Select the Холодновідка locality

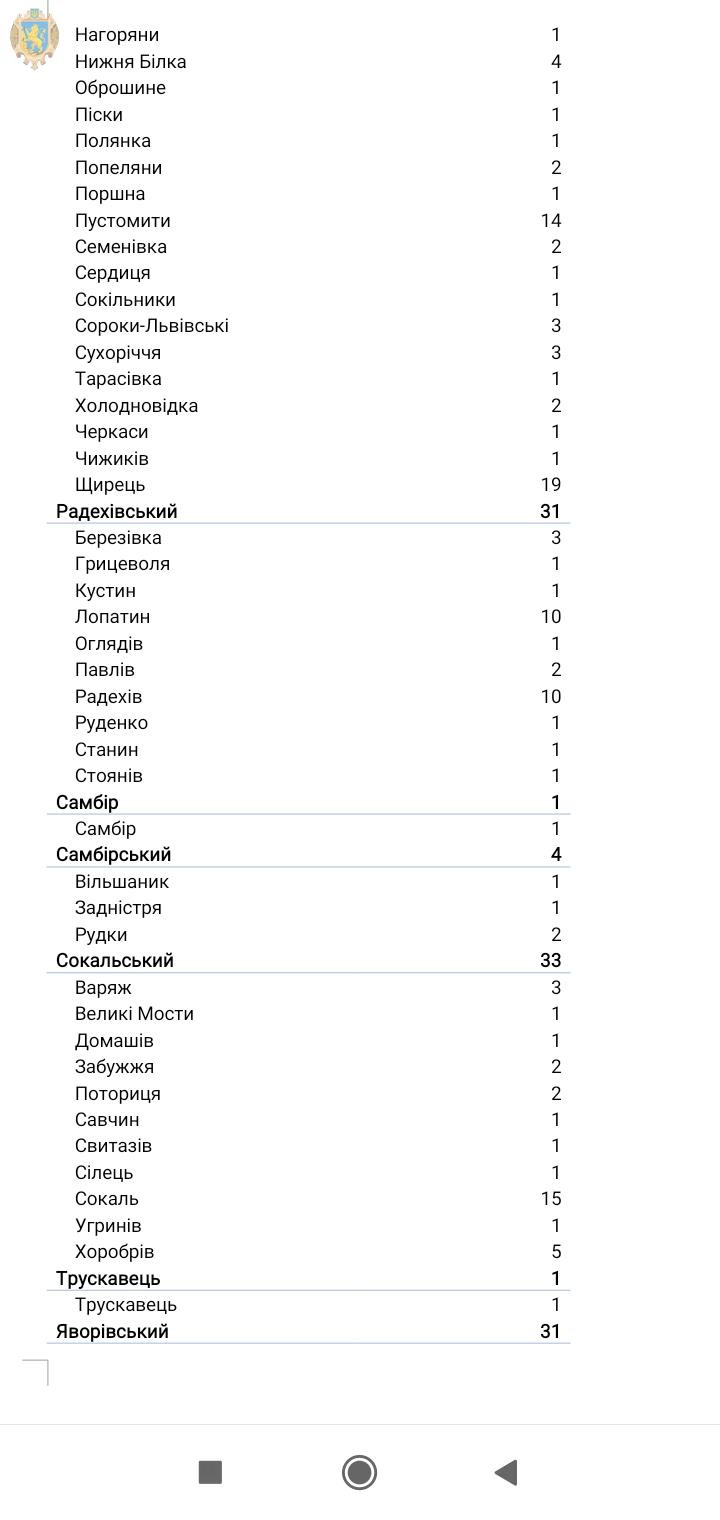click(x=137, y=405)
